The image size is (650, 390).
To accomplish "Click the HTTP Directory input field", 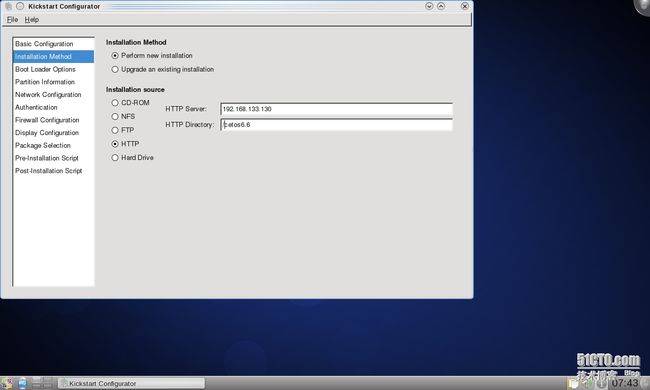I will pyautogui.click(x=336, y=125).
